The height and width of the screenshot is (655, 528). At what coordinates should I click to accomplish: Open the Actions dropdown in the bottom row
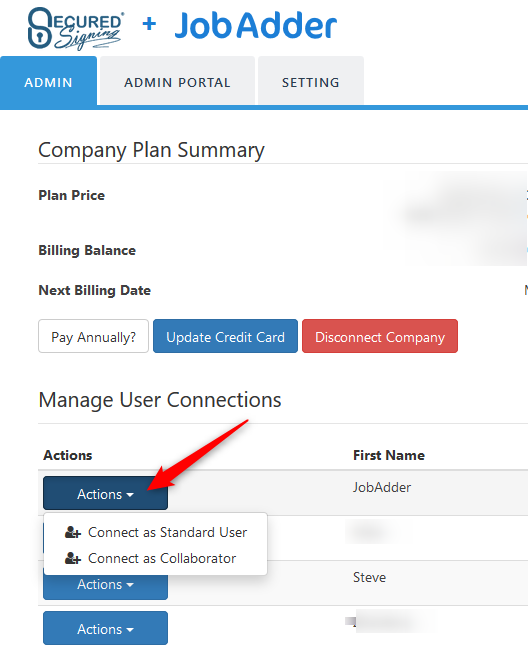point(105,628)
